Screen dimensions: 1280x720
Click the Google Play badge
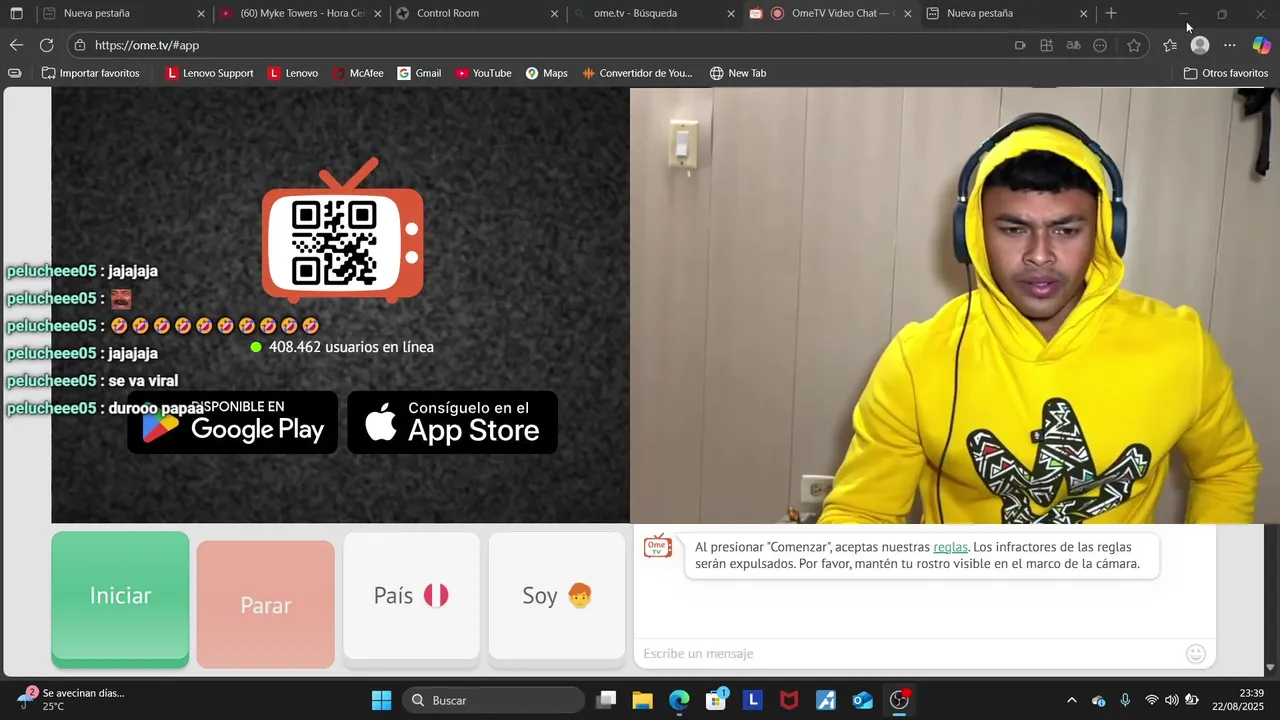[233, 422]
